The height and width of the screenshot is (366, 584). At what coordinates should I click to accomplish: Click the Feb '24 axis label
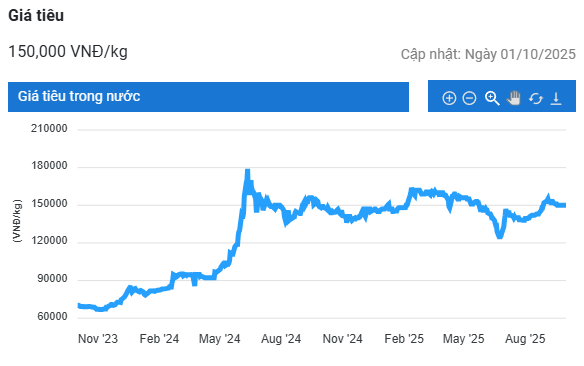pos(159,339)
